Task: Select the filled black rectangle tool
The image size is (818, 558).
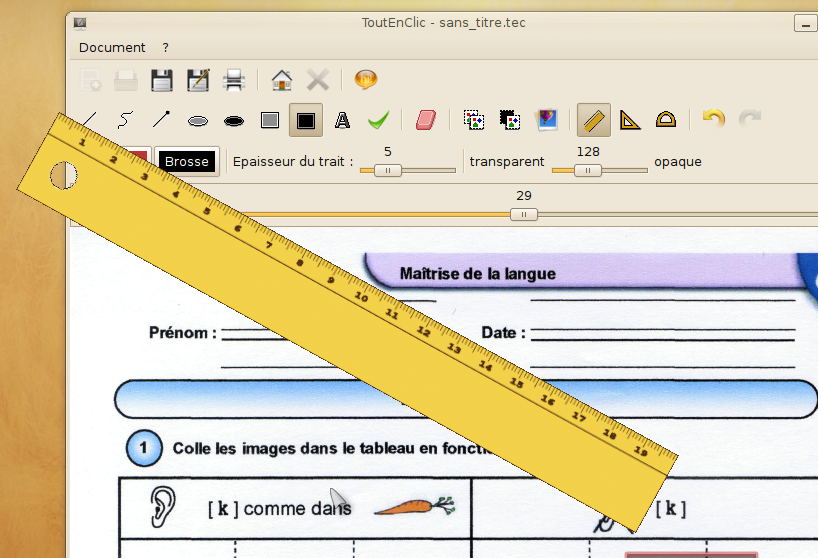Action: point(306,120)
